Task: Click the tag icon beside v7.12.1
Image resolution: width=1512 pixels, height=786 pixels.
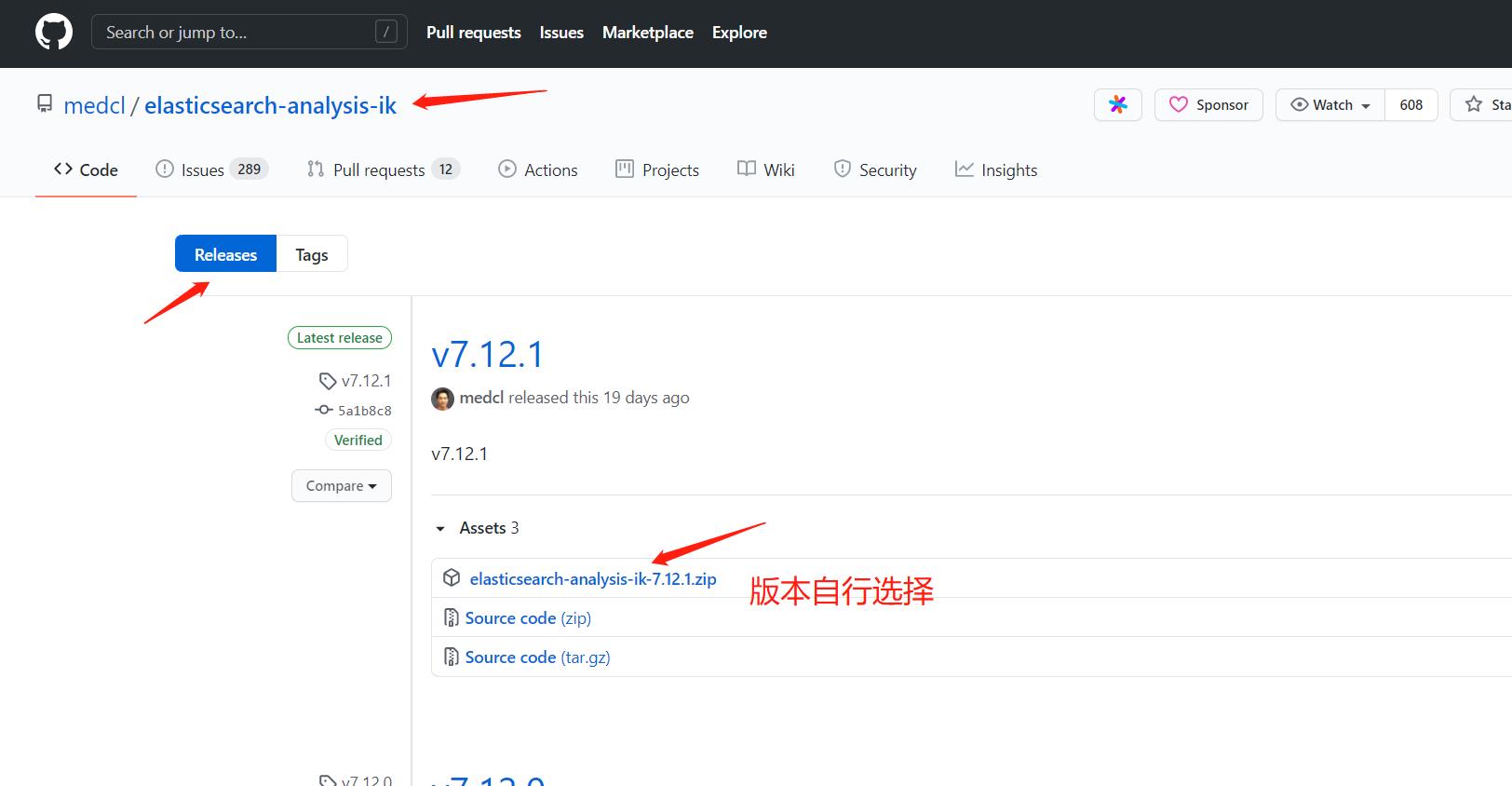Action: [328, 381]
